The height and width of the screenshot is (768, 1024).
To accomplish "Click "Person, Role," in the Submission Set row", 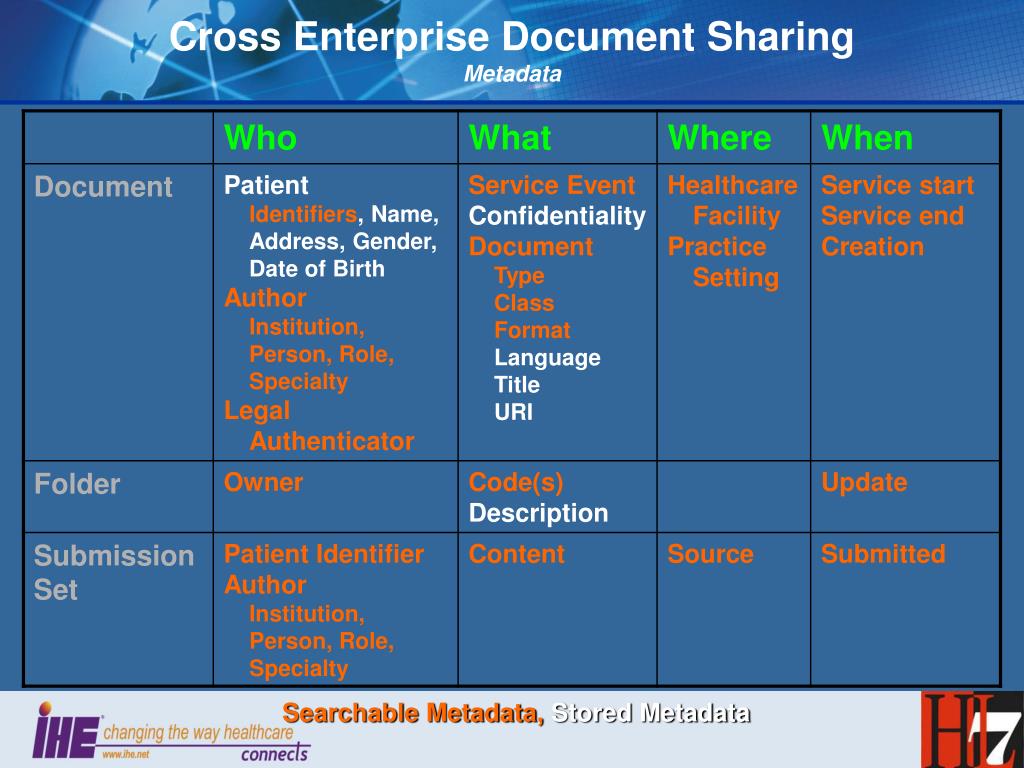I will (322, 641).
